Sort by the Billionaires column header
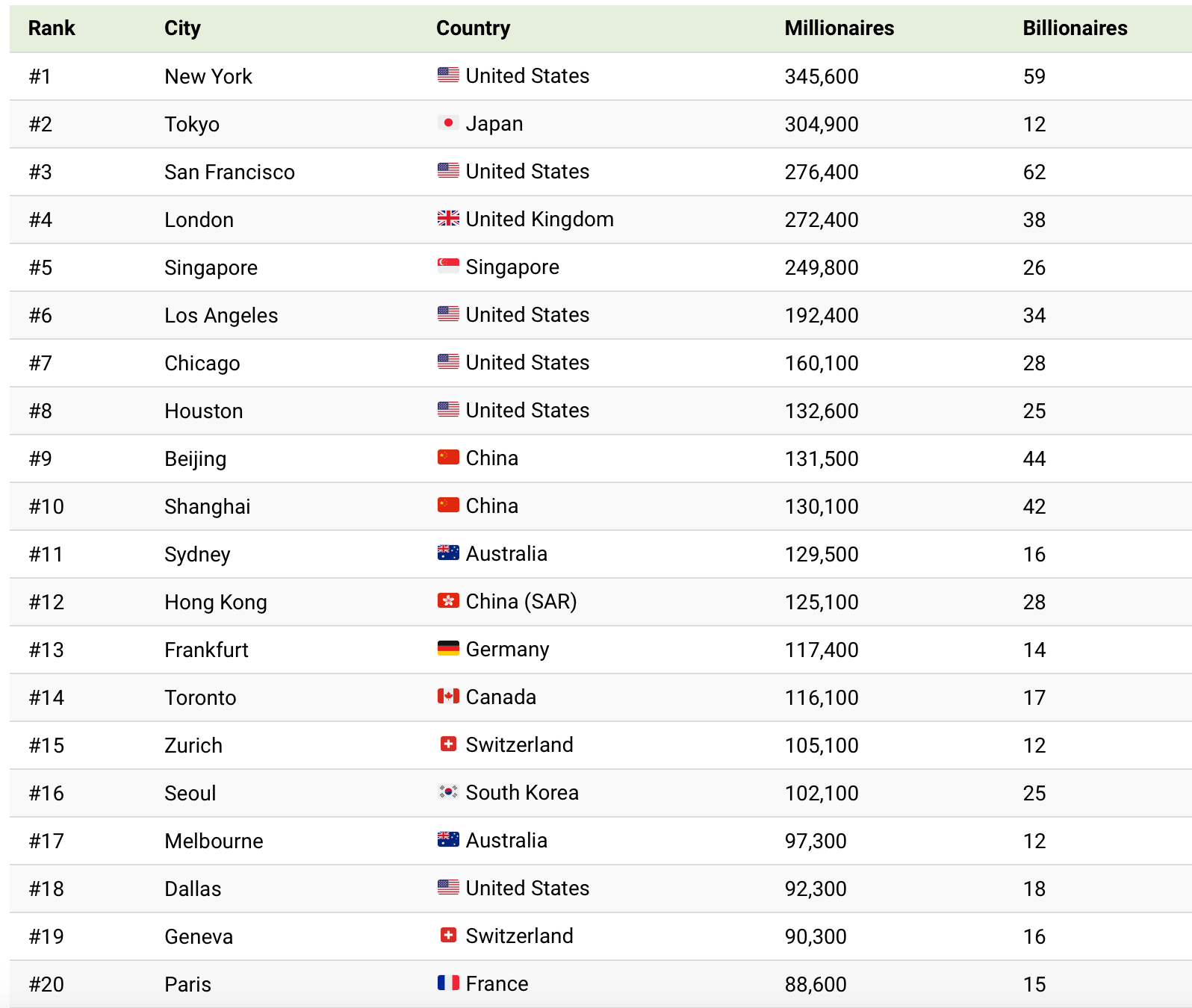Viewport: 1192px width, 1008px height. [x=1075, y=28]
